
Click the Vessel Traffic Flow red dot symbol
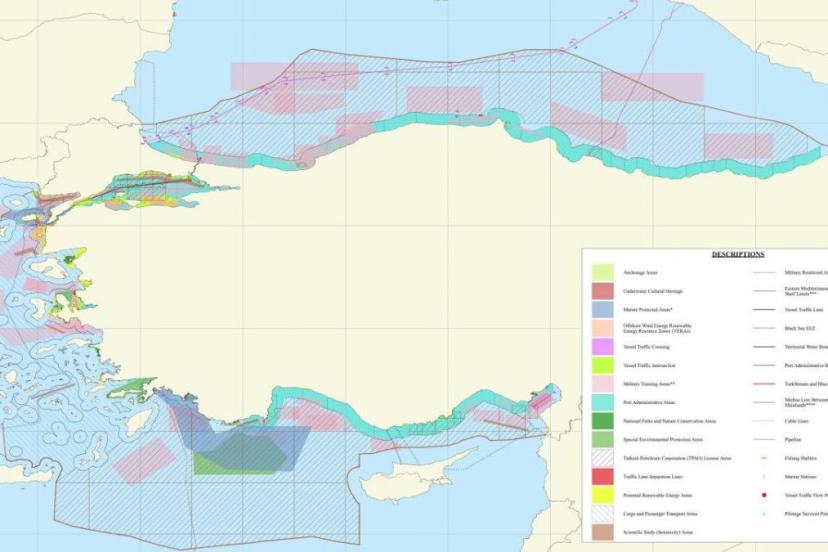click(x=764, y=495)
